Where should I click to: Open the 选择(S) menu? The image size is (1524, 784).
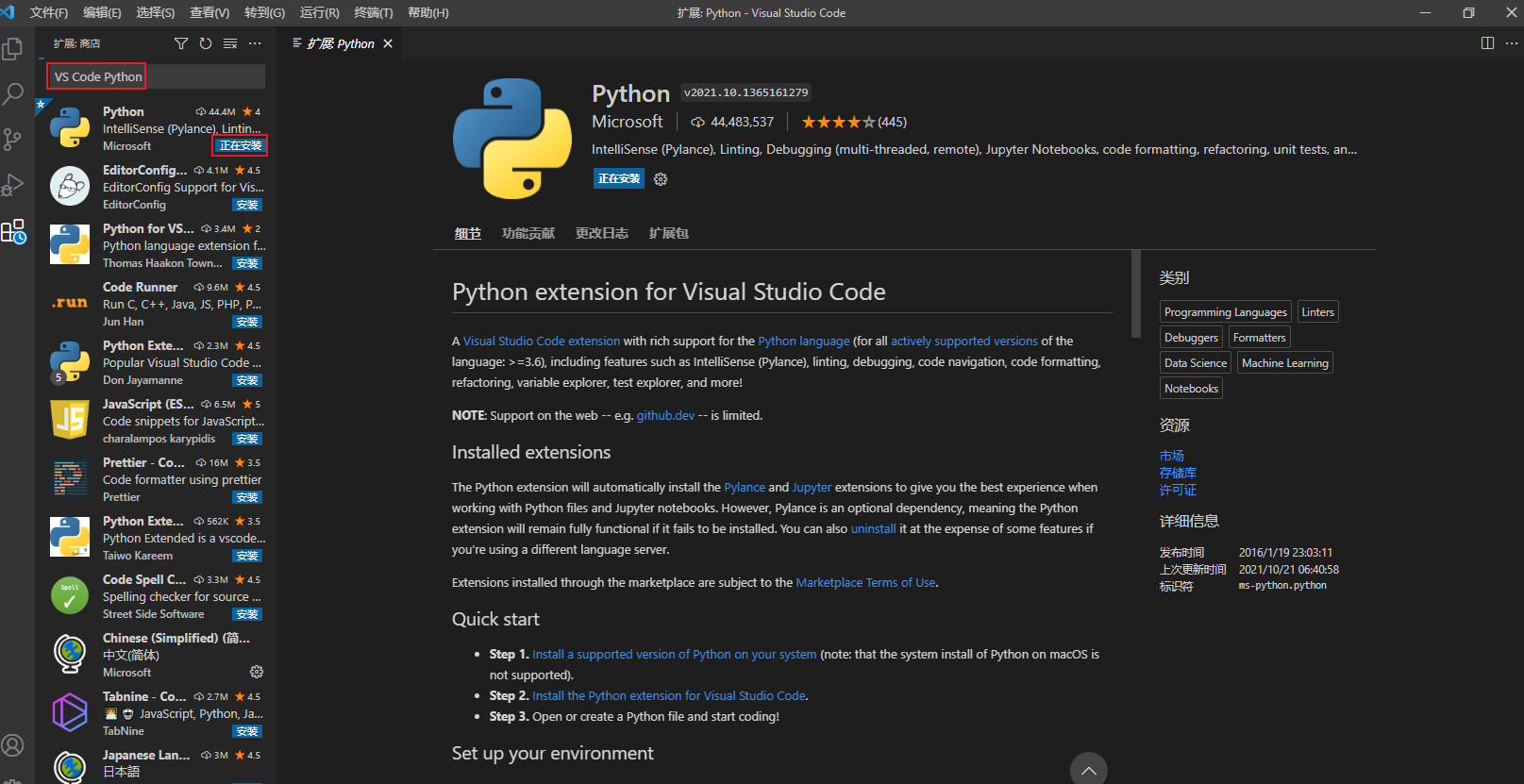pyautogui.click(x=156, y=12)
